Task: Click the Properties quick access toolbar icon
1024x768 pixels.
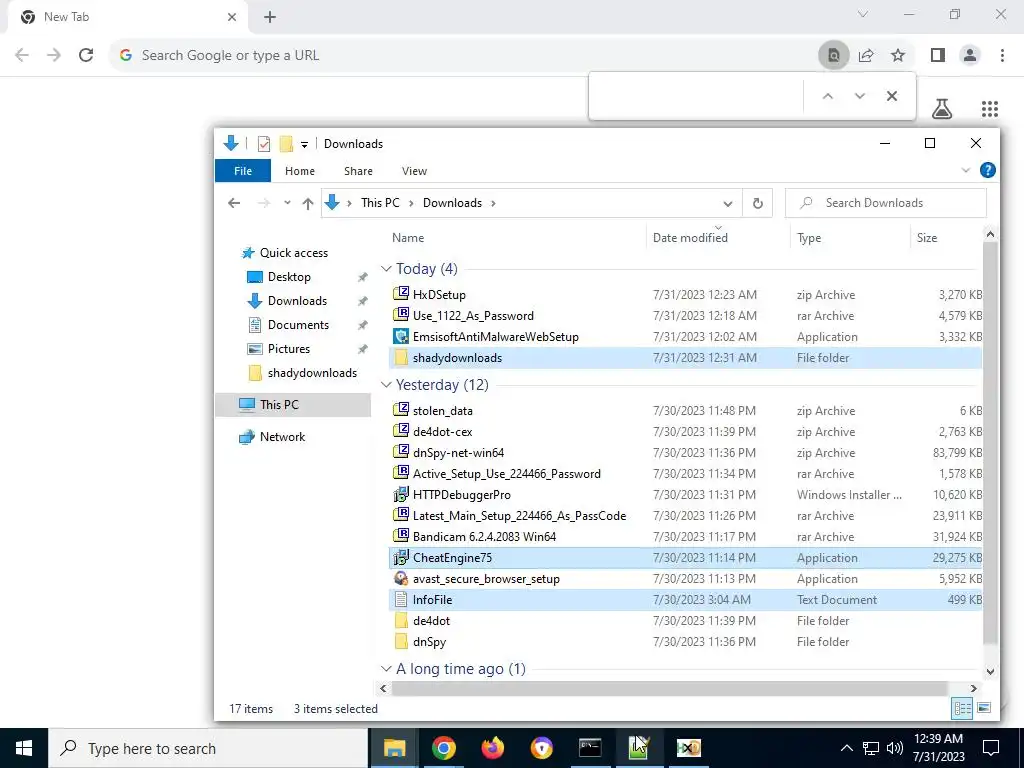Action: click(264, 144)
